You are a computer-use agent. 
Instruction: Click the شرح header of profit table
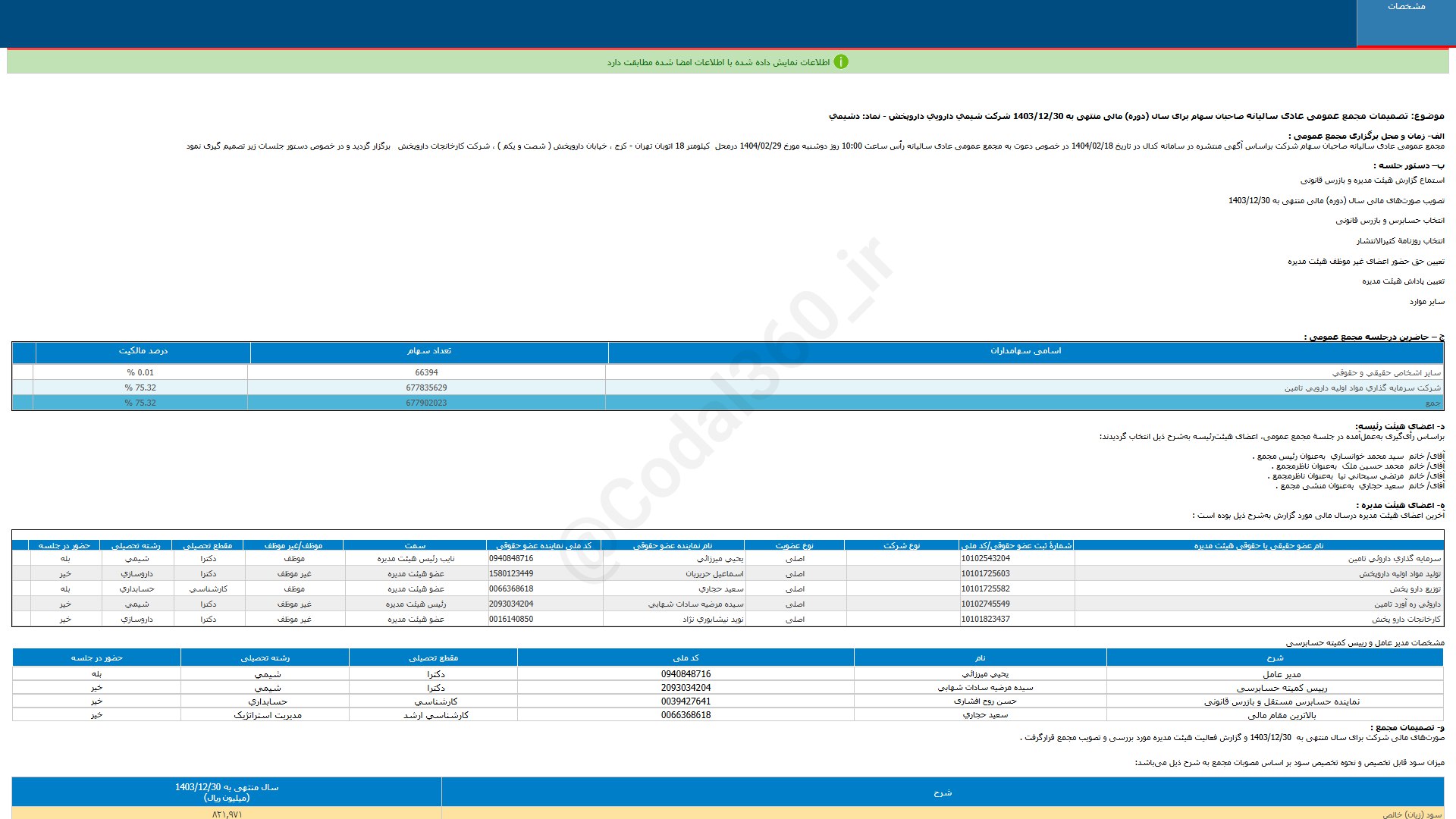click(x=942, y=792)
